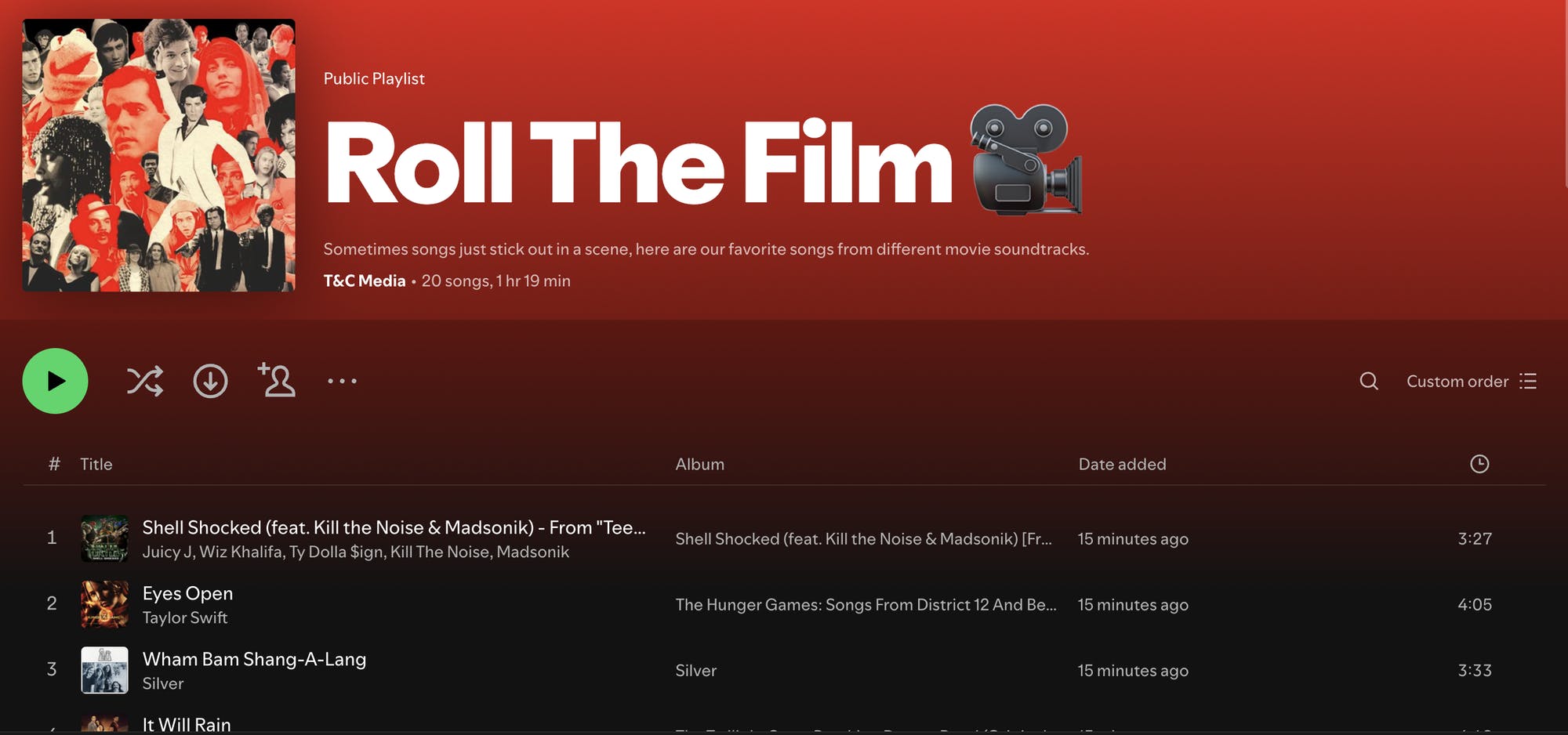This screenshot has width=1568, height=735.
Task: Open Taylor Swift's artist page
Action: pyautogui.click(x=185, y=617)
